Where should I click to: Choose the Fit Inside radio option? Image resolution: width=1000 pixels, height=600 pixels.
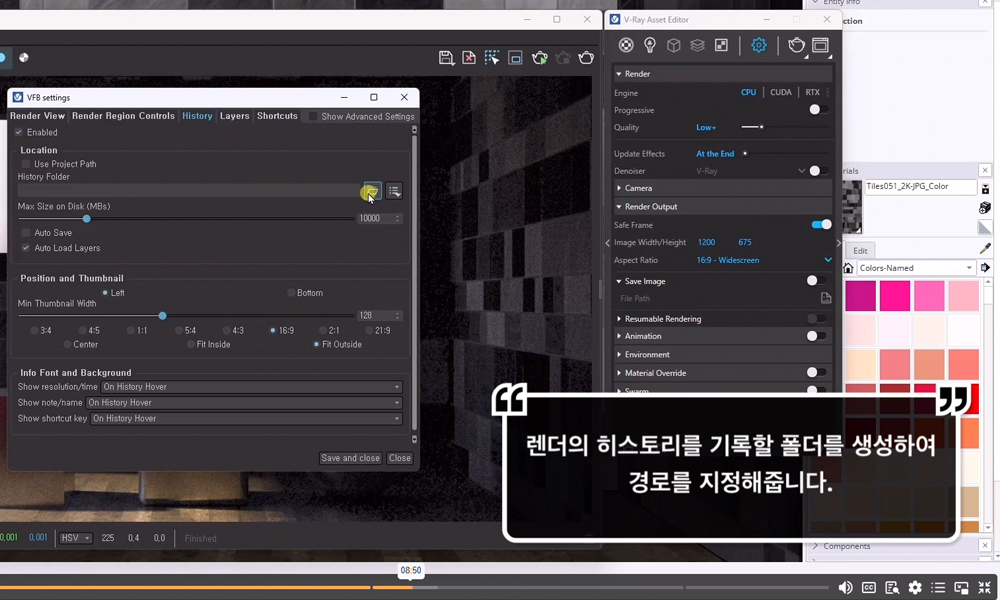(191, 344)
